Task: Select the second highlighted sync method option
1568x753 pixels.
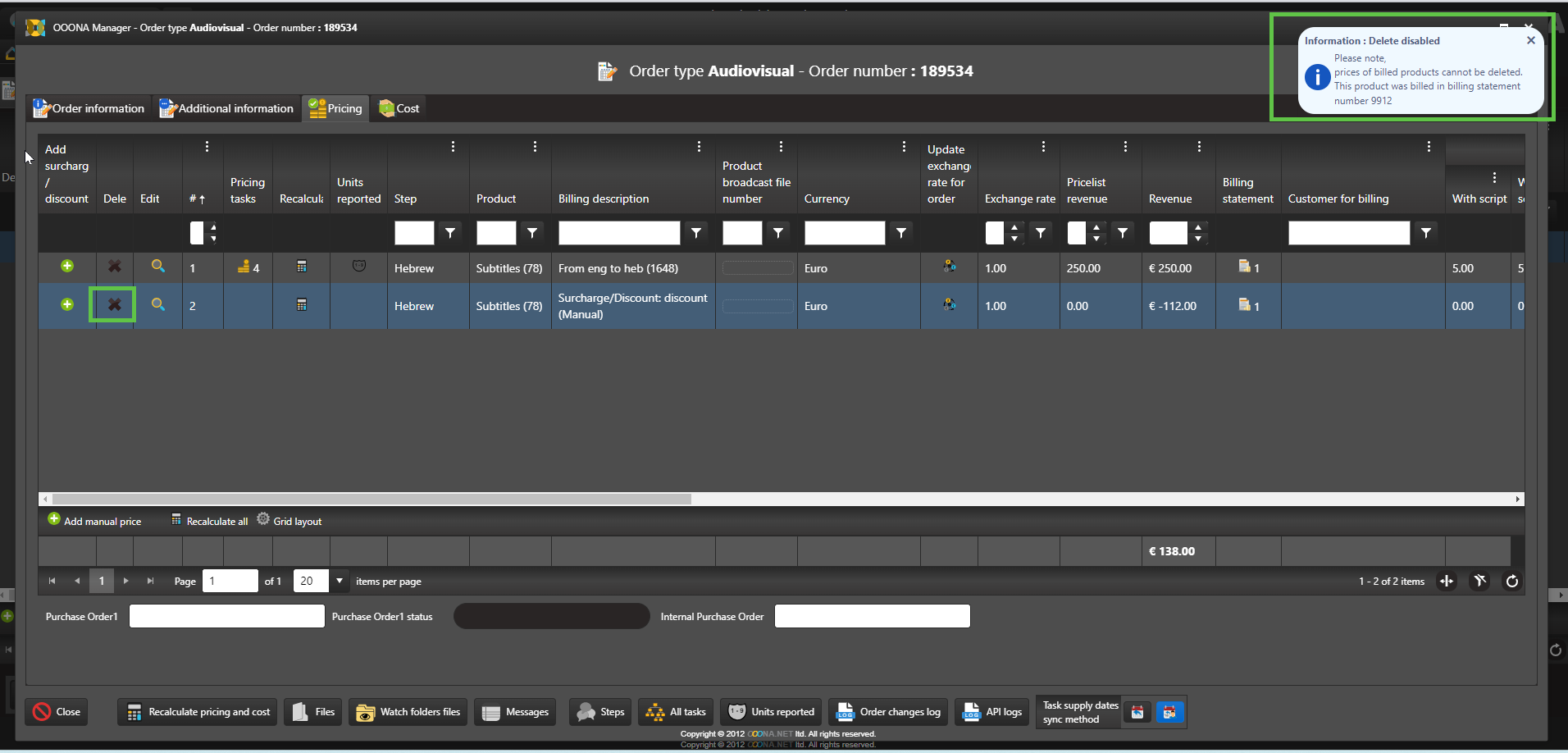Action: point(1169,712)
